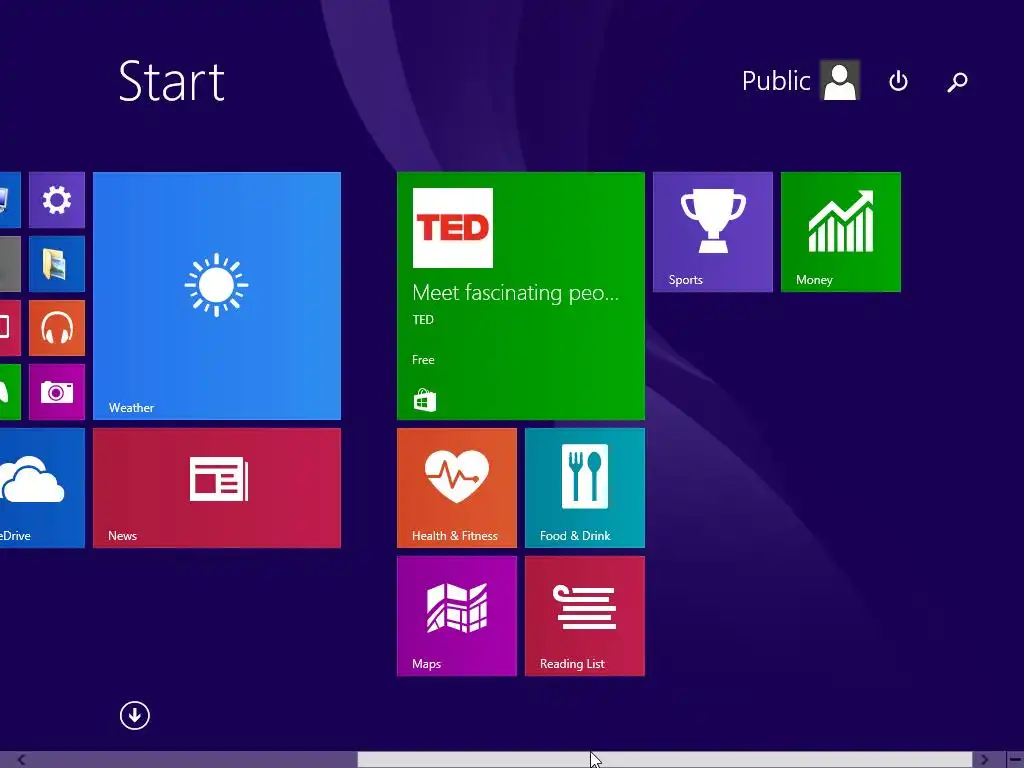Click the TED logo image
The width and height of the screenshot is (1024, 768).
453,228
